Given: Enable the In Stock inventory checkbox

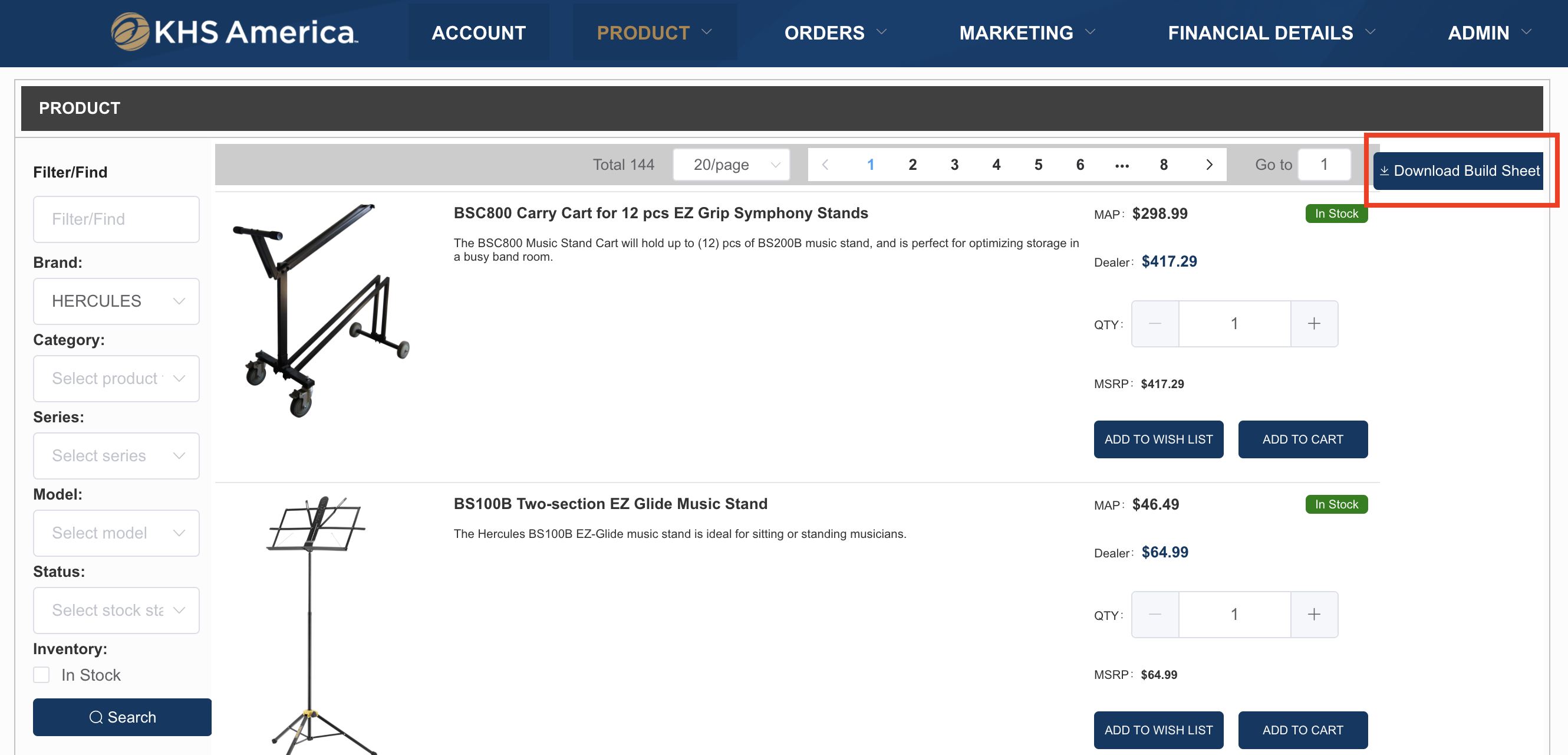Looking at the screenshot, I should click(41, 675).
